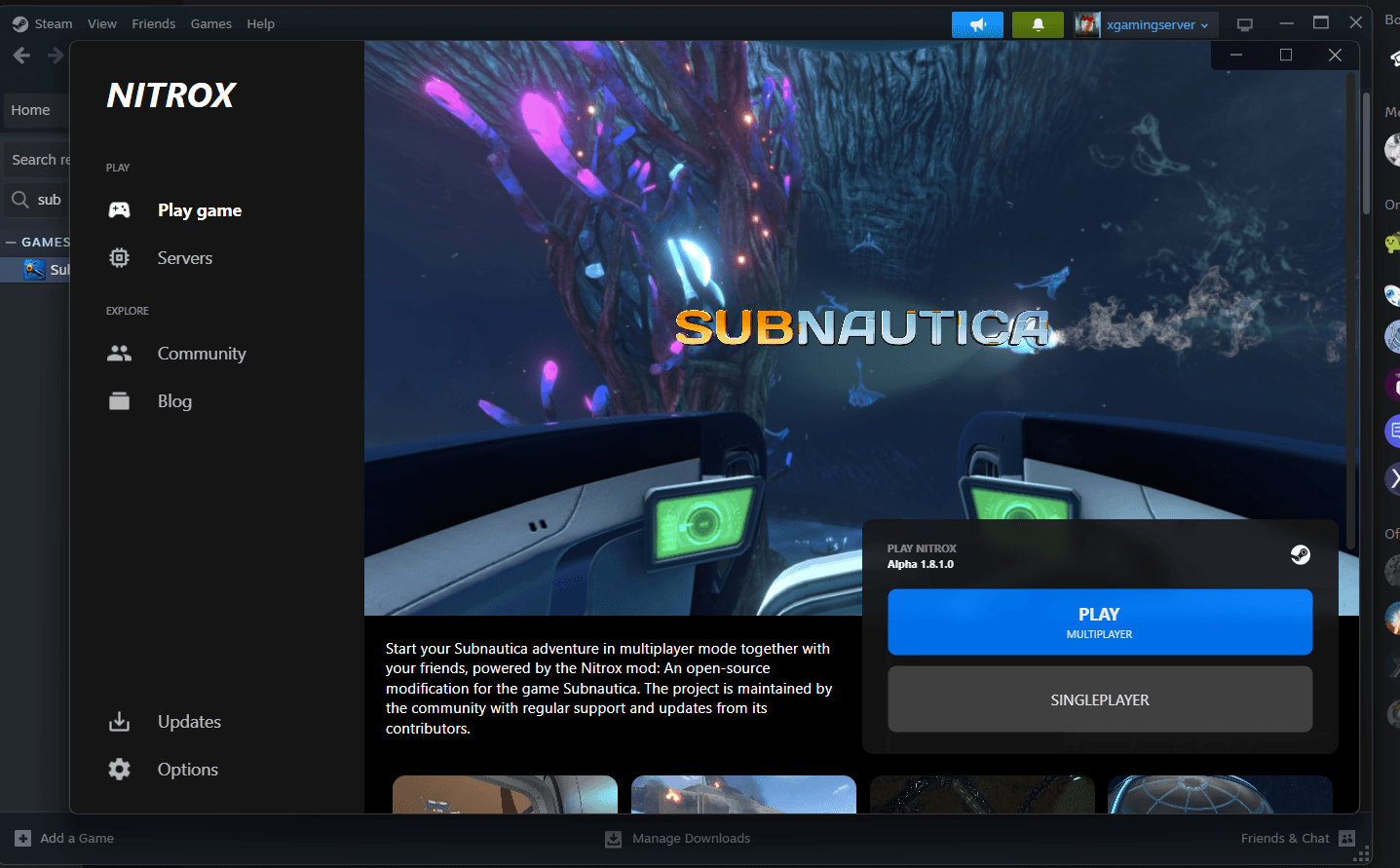Click the magnifier icon in Steam library search
Image resolution: width=1400 pixels, height=868 pixels.
point(19,200)
